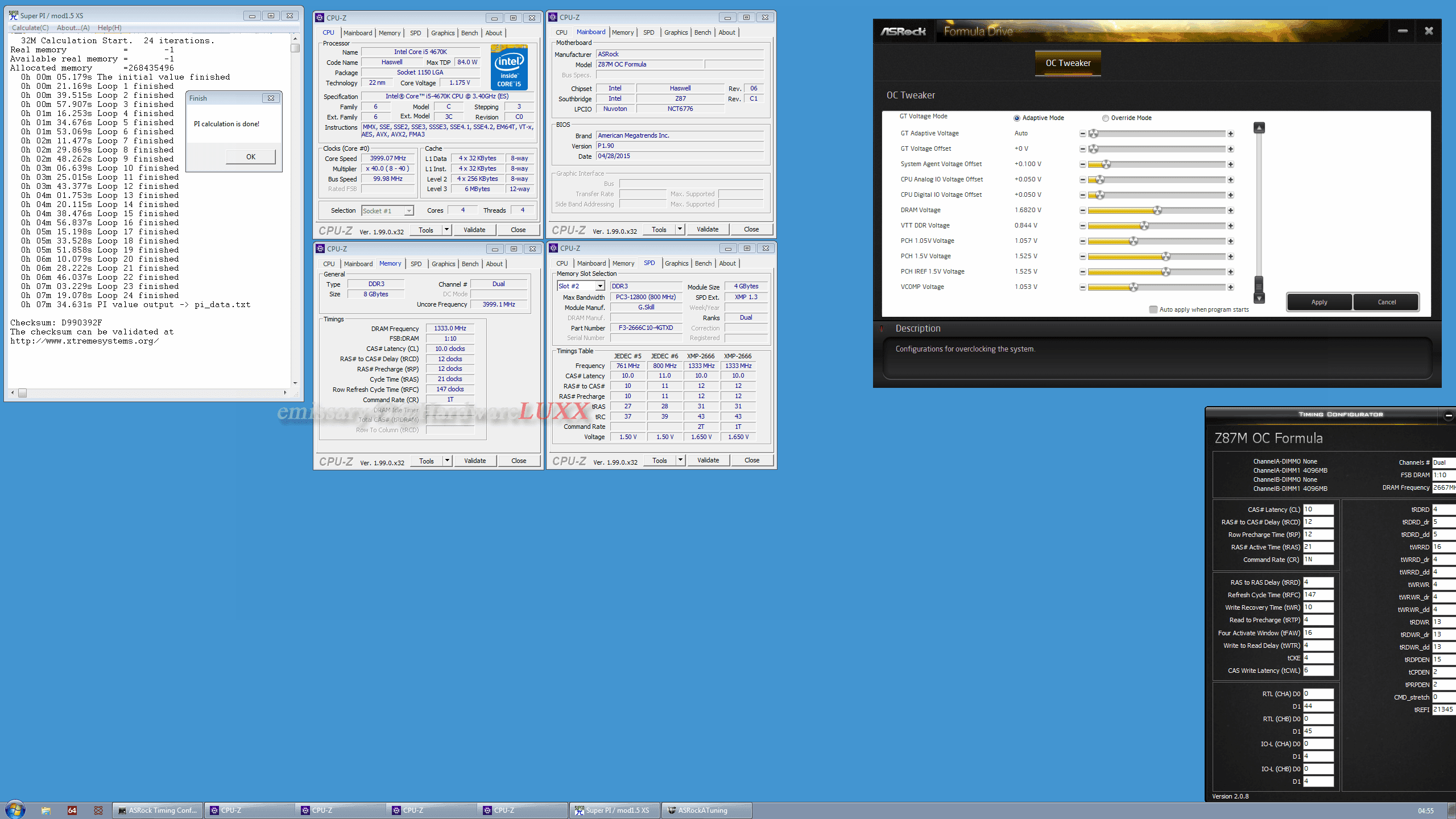Click Apply in Formula Drive
This screenshot has width=1456, height=819.
click(1318, 302)
